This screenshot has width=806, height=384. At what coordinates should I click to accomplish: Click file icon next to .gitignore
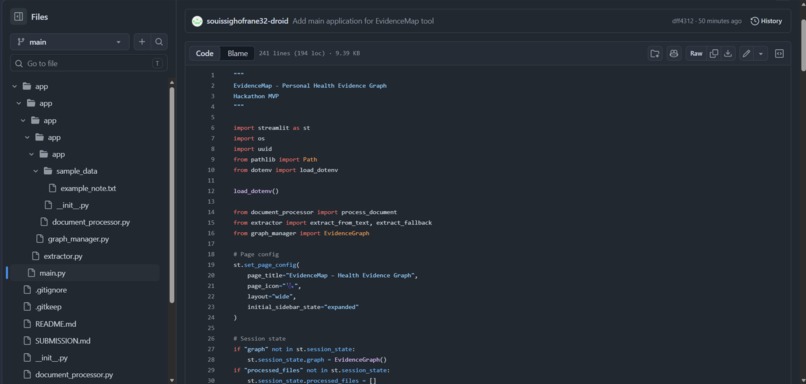click(27, 290)
